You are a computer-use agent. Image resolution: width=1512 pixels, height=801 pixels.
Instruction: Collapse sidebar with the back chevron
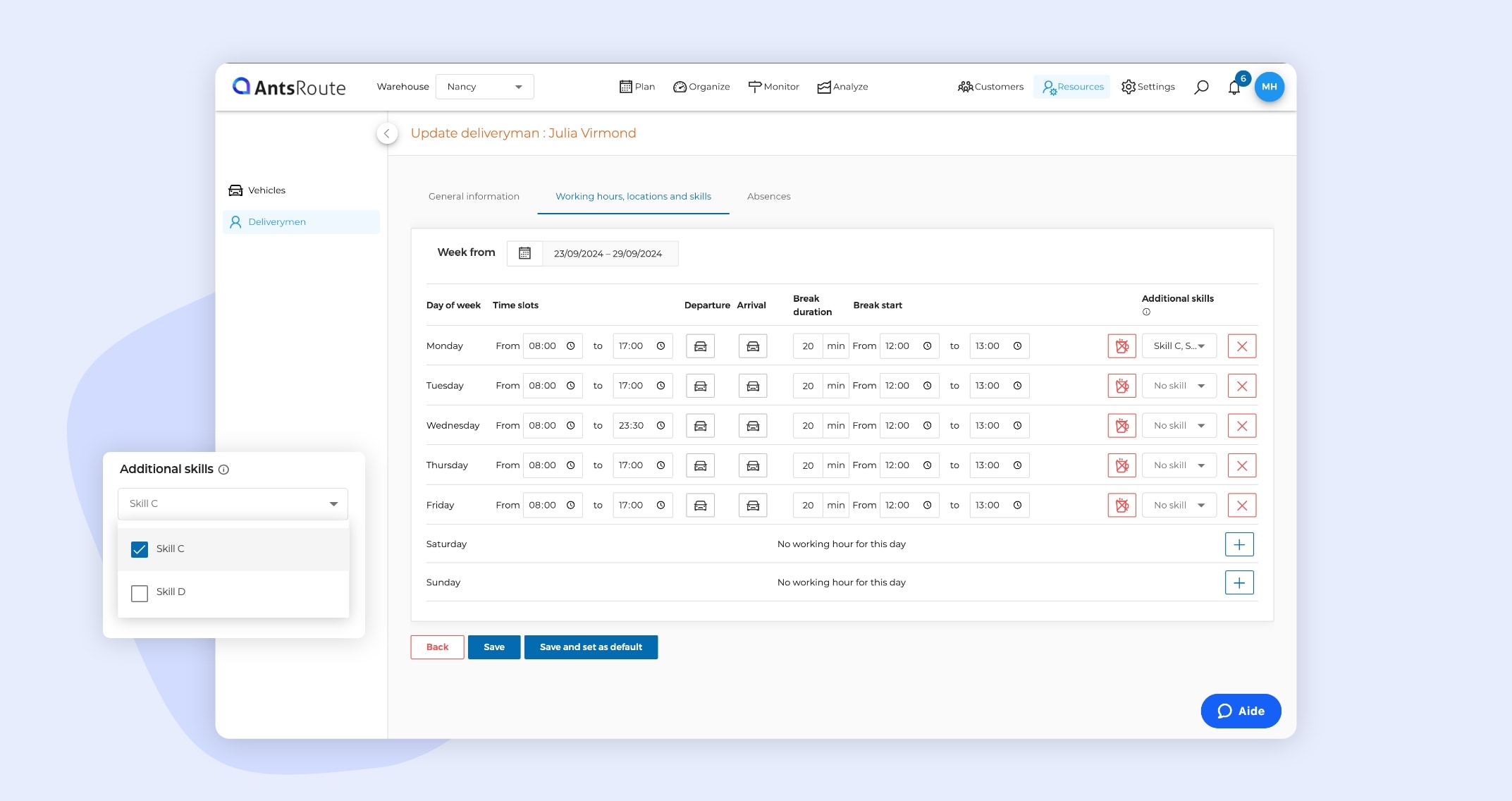pyautogui.click(x=387, y=133)
